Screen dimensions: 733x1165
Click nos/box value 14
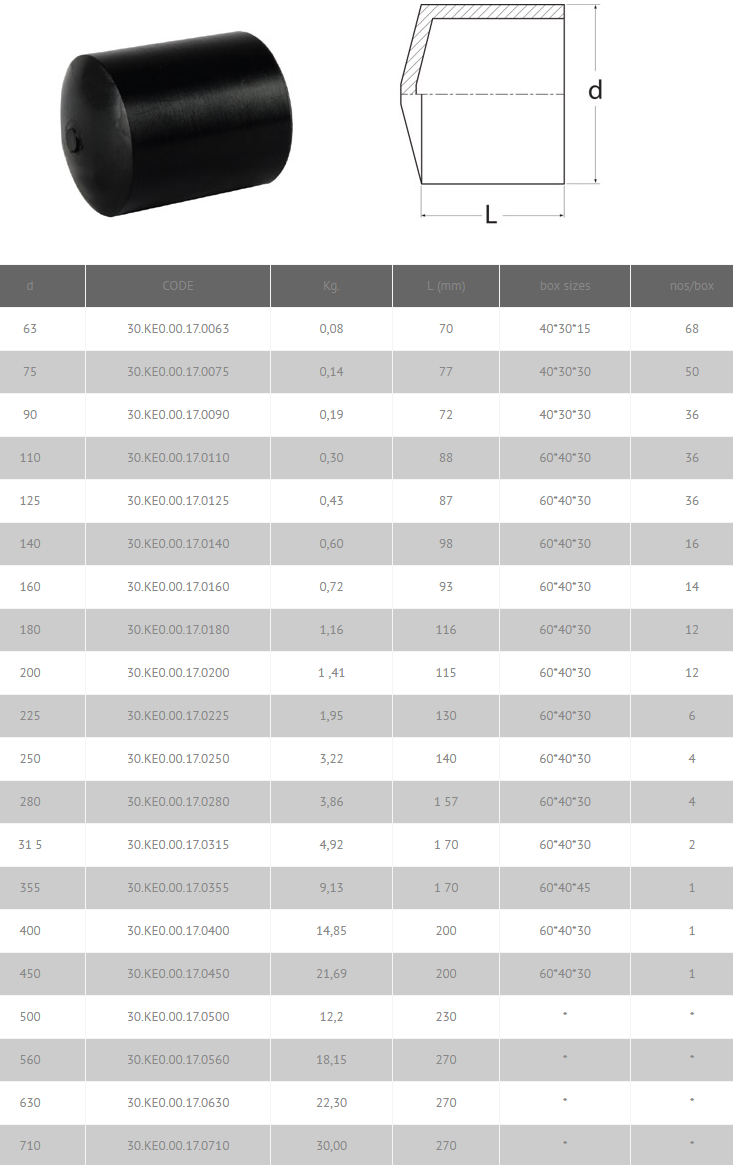pos(691,587)
